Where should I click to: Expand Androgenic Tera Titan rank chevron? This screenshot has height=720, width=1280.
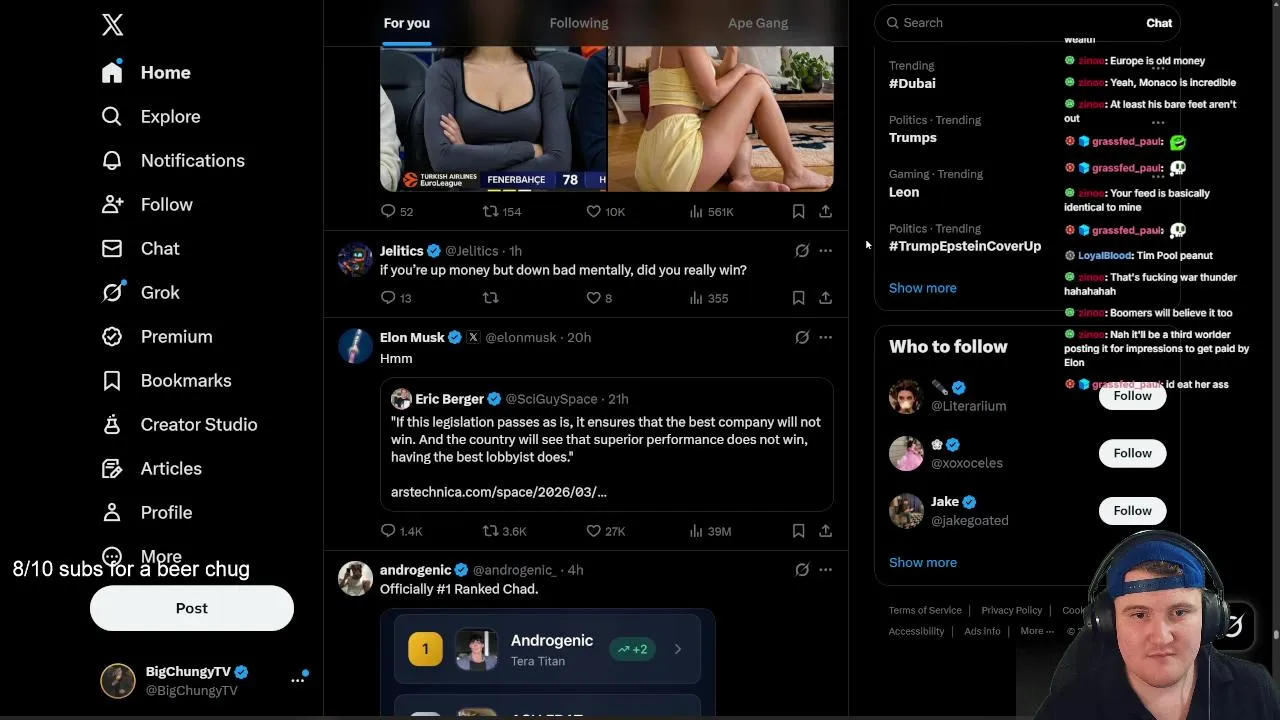(x=677, y=649)
